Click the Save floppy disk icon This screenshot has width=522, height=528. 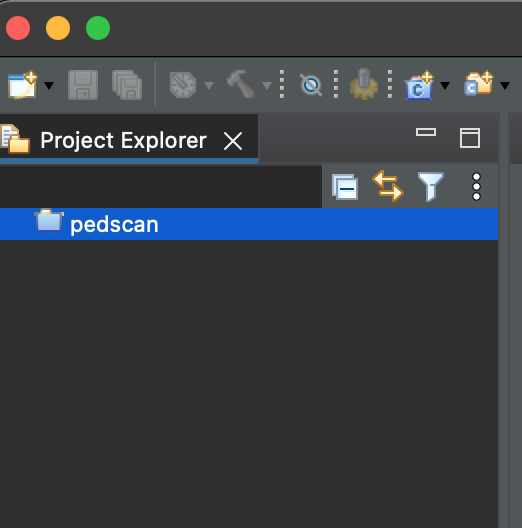(83, 85)
